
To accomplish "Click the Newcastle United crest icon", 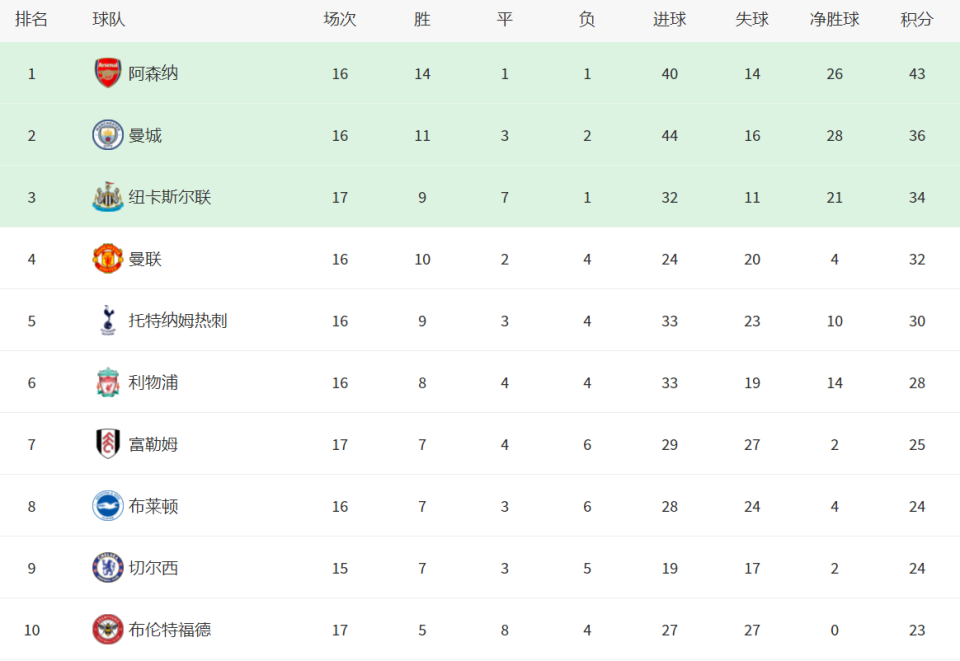I will (108, 197).
